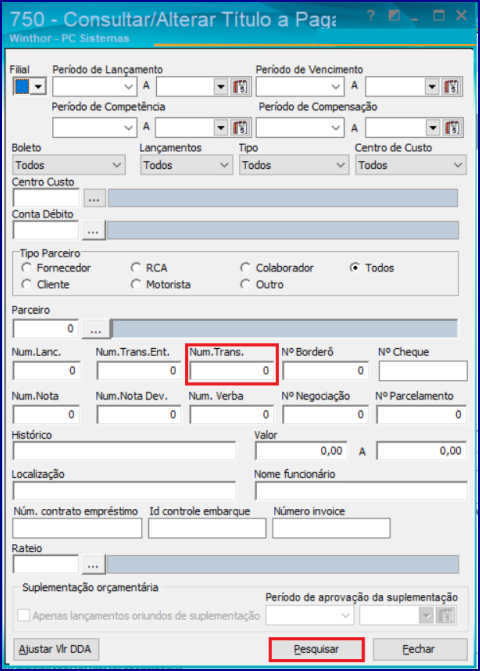
Task: Focus the Nº Negociação field
Action: tap(325, 415)
